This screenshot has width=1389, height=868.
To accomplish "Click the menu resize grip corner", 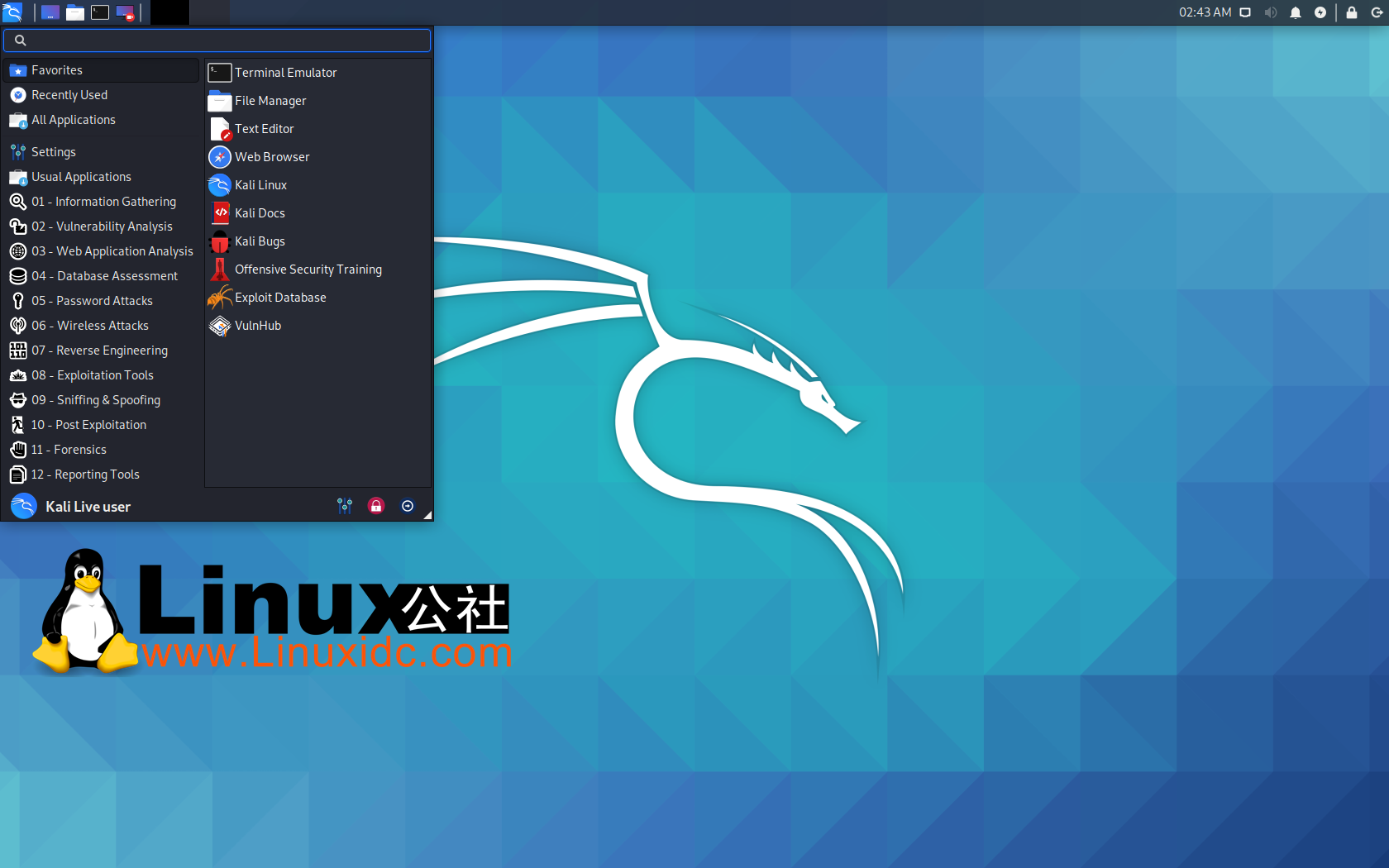I will (x=427, y=515).
